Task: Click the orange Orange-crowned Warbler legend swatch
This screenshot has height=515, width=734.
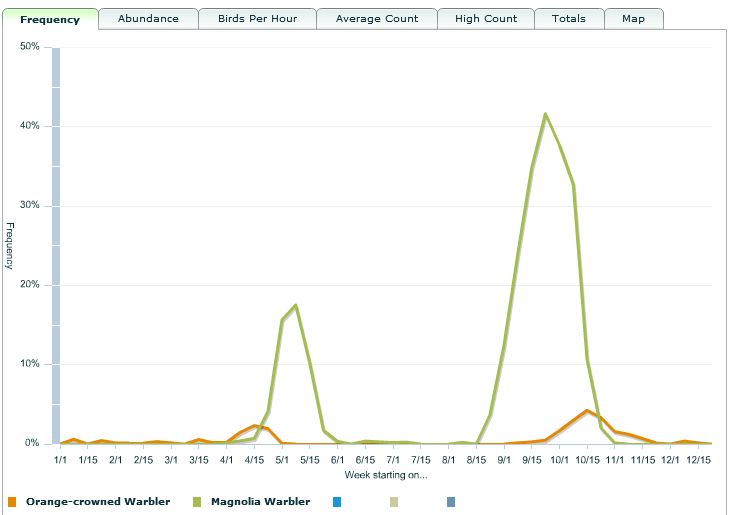Action: tap(12, 502)
